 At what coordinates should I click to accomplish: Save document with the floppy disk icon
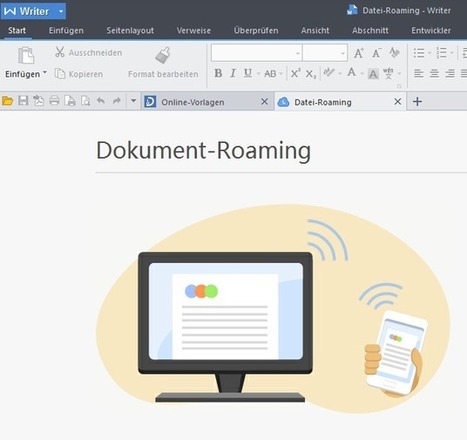(23, 101)
